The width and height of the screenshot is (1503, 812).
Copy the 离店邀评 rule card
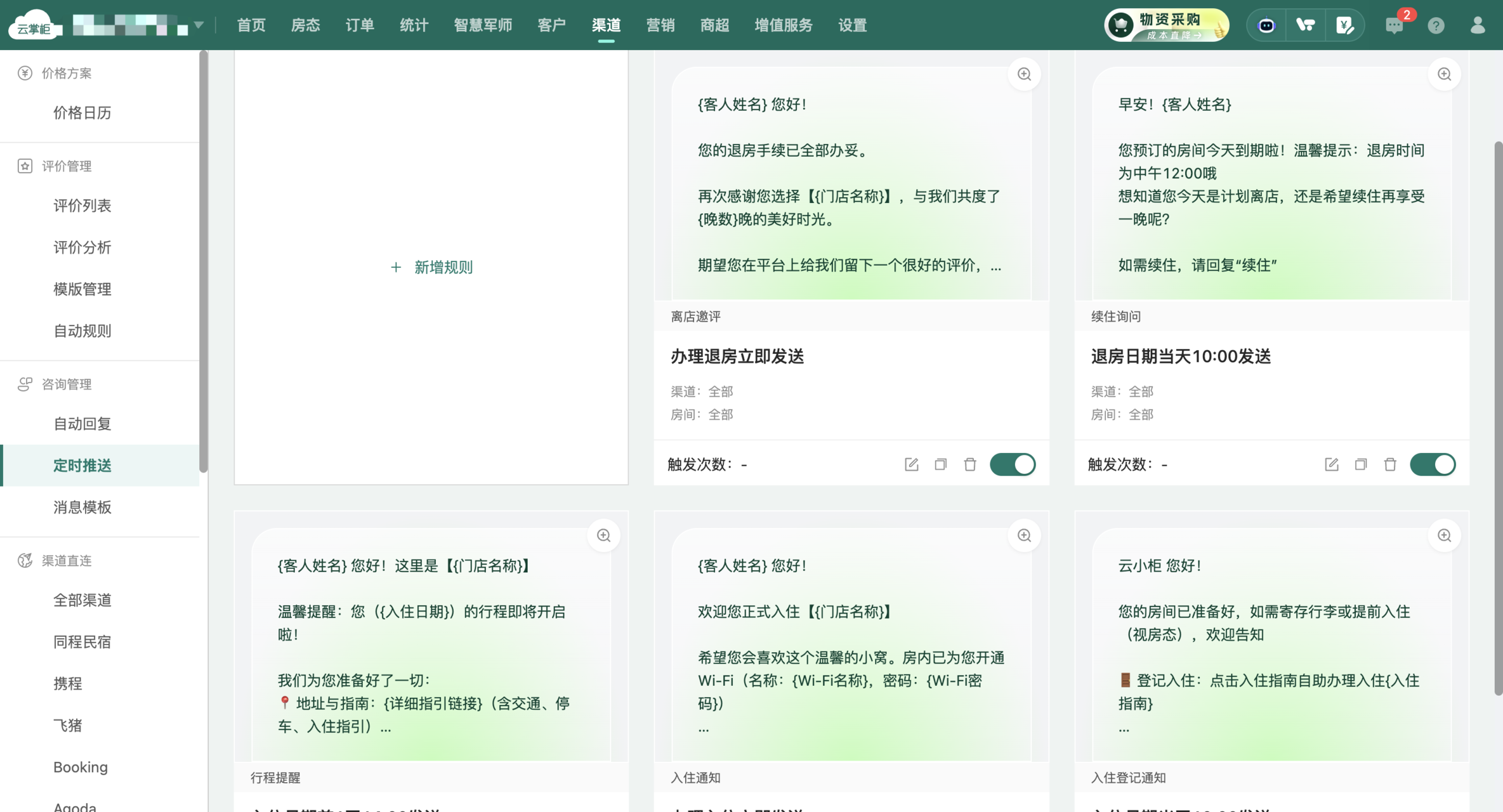(x=940, y=464)
